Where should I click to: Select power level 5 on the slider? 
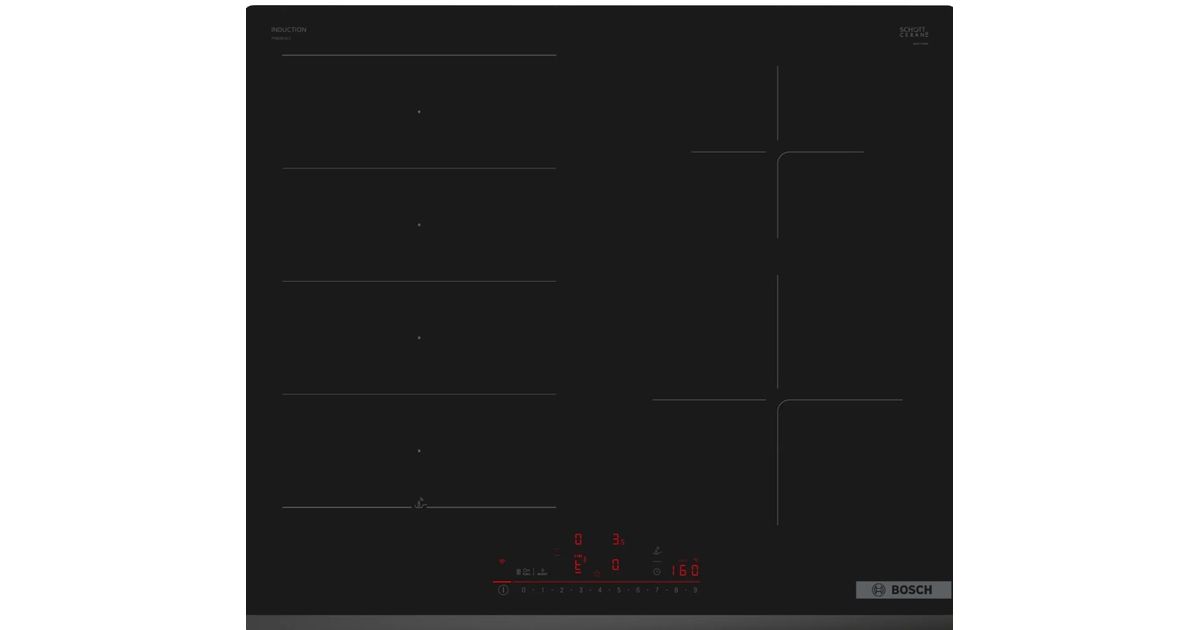click(618, 590)
